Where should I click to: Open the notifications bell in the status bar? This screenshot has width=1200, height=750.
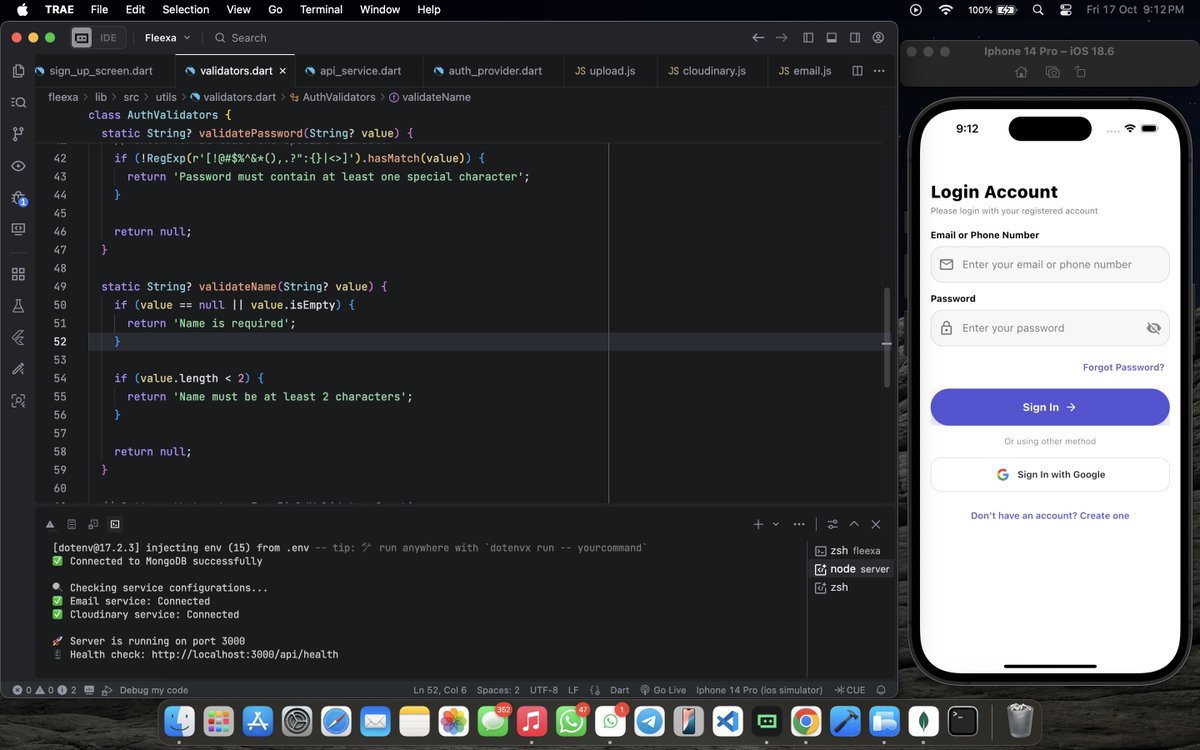pos(880,689)
